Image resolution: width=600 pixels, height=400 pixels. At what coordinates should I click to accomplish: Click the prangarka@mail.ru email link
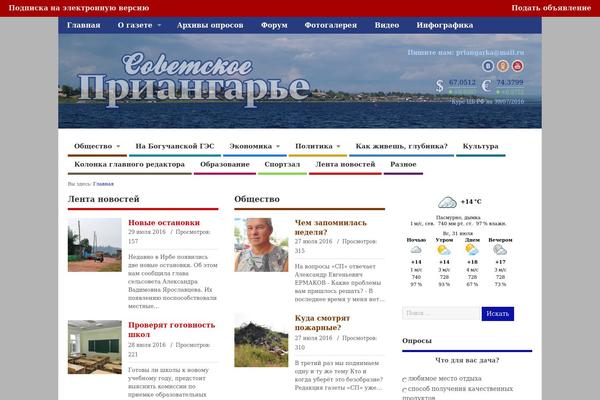(490, 52)
